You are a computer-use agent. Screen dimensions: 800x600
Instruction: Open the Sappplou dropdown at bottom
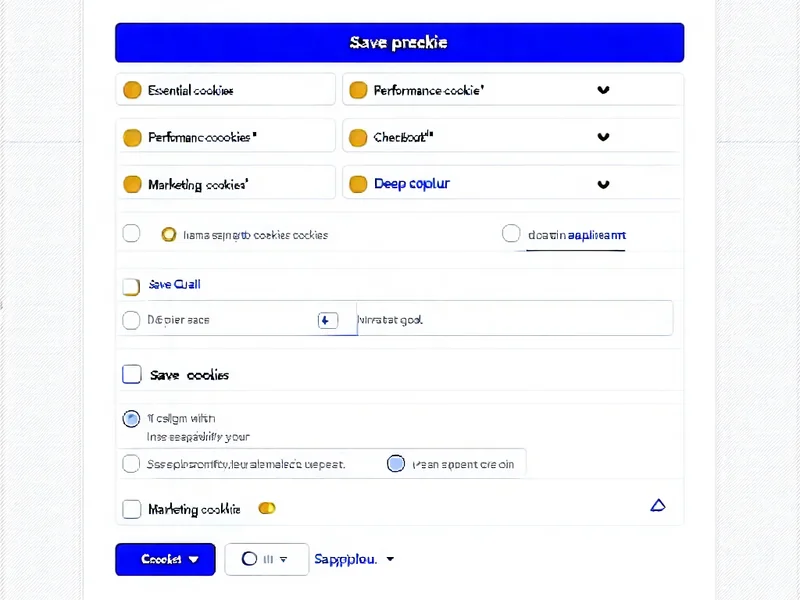354,559
